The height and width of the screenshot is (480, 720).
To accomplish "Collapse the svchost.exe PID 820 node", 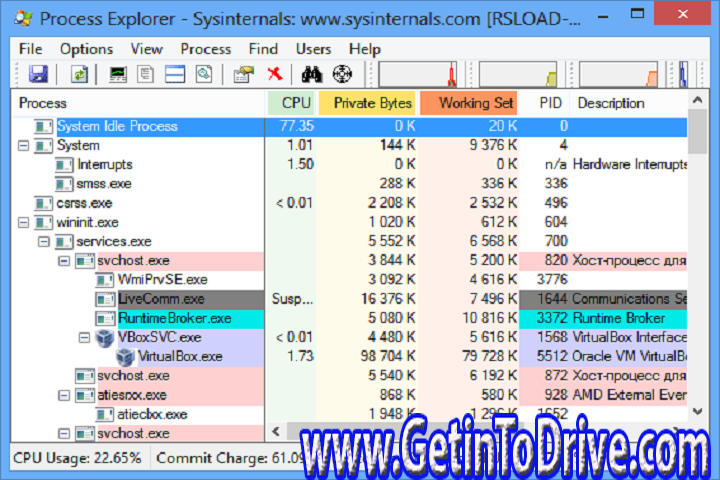I will 64,261.
